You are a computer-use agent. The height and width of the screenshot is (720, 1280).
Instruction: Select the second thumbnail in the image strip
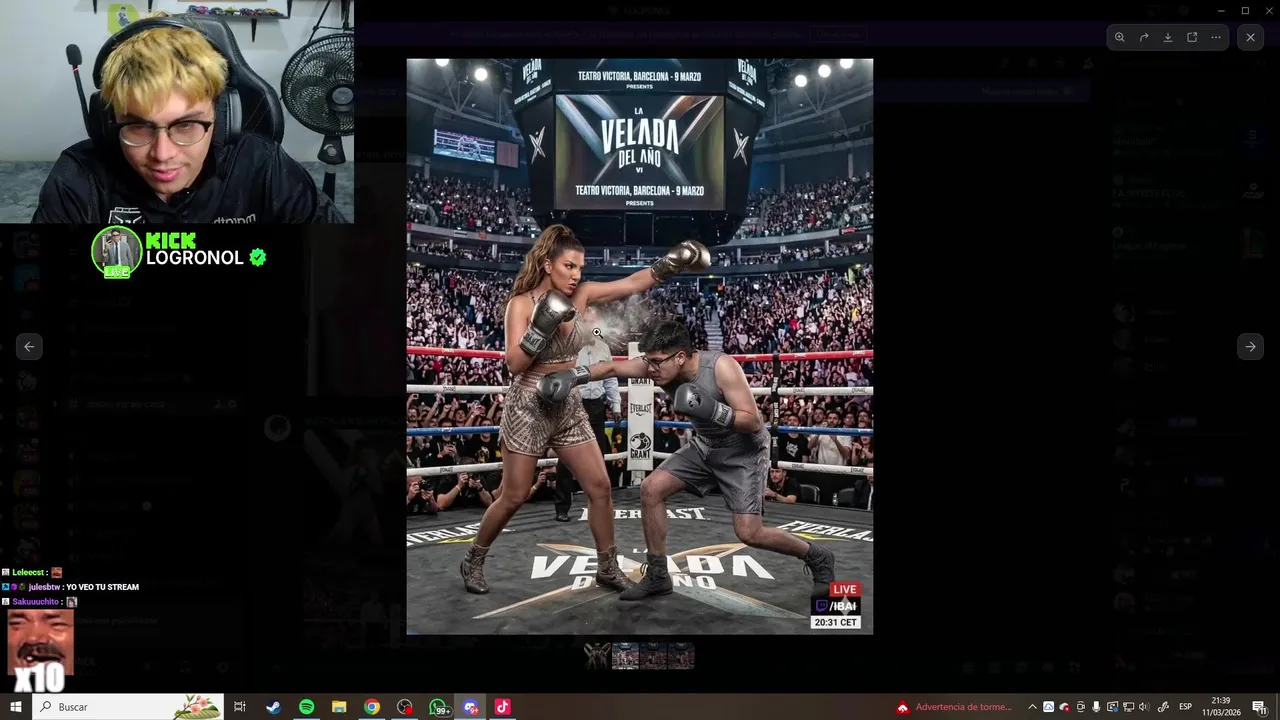[625, 656]
